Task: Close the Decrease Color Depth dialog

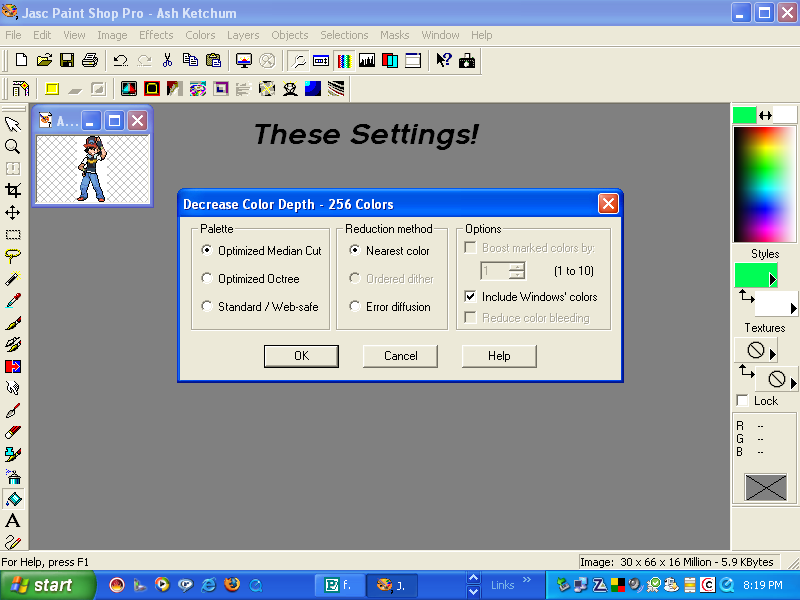Action: point(608,204)
